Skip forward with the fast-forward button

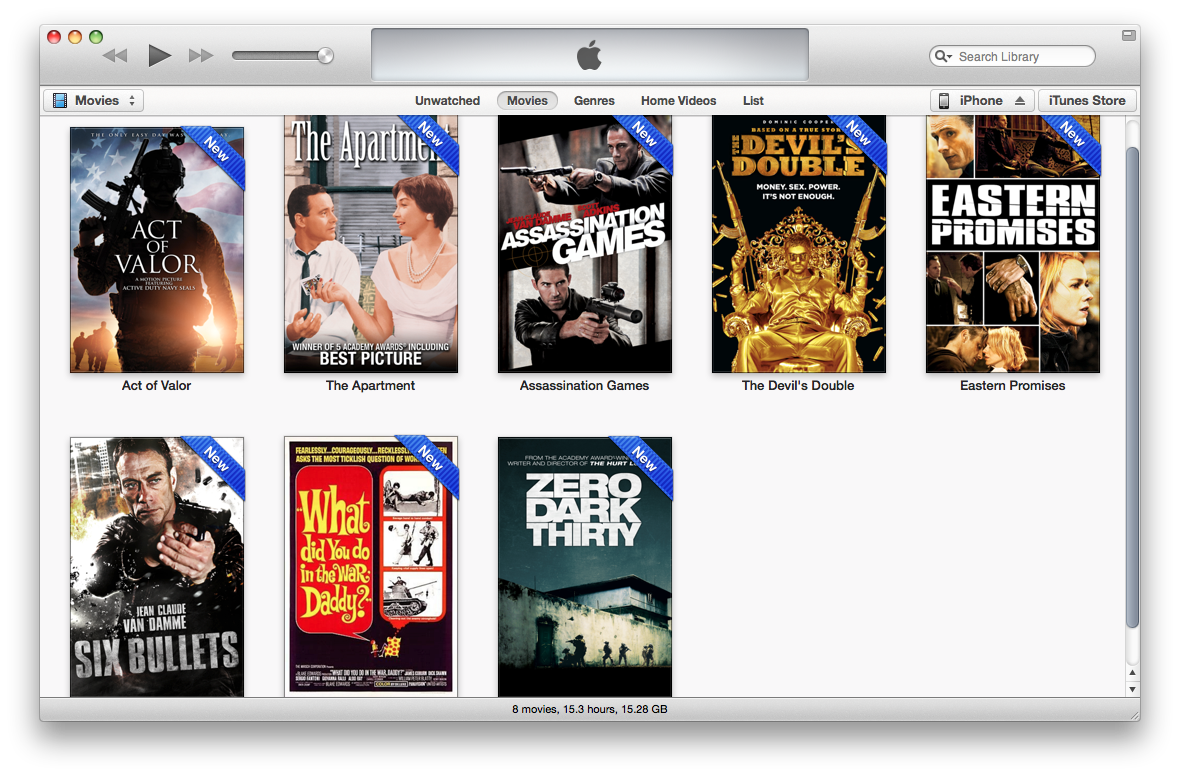(201, 56)
